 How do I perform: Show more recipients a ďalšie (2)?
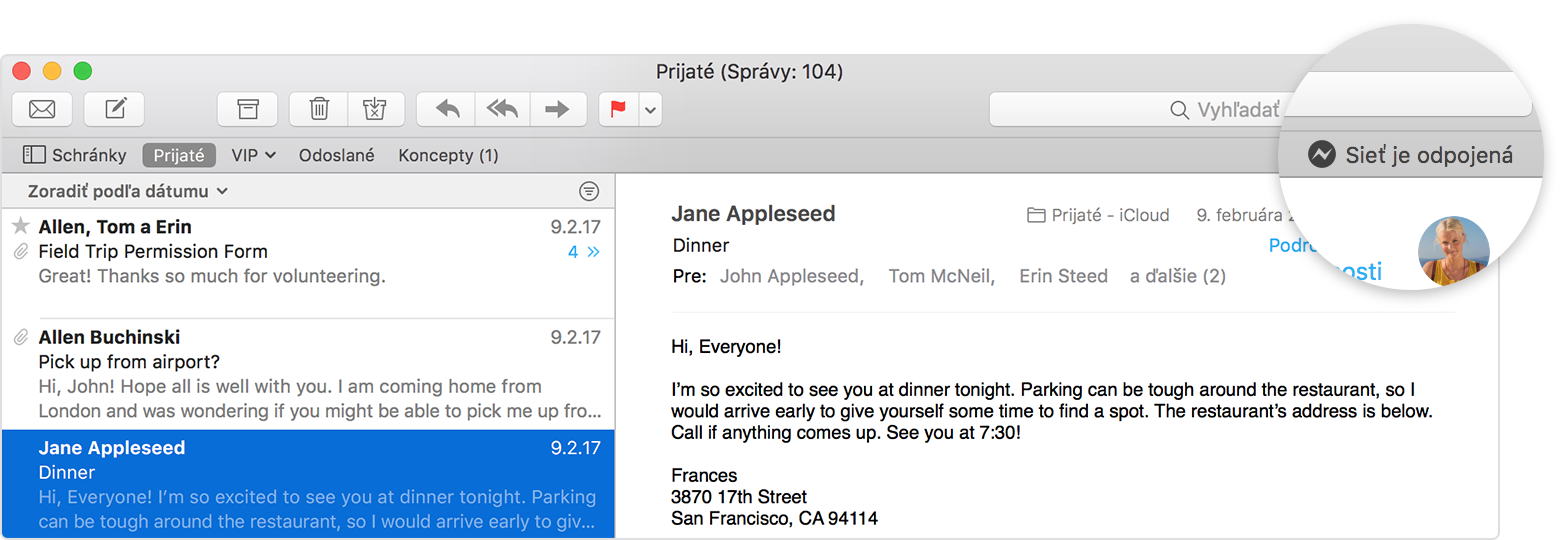(x=1178, y=276)
